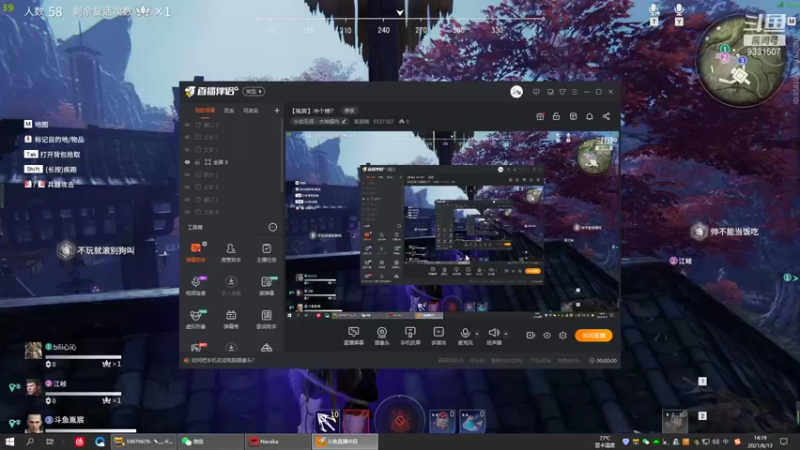This screenshot has height=450, width=800.
Task: Toggle visibility of 文本 2 source
Action: coord(187,137)
